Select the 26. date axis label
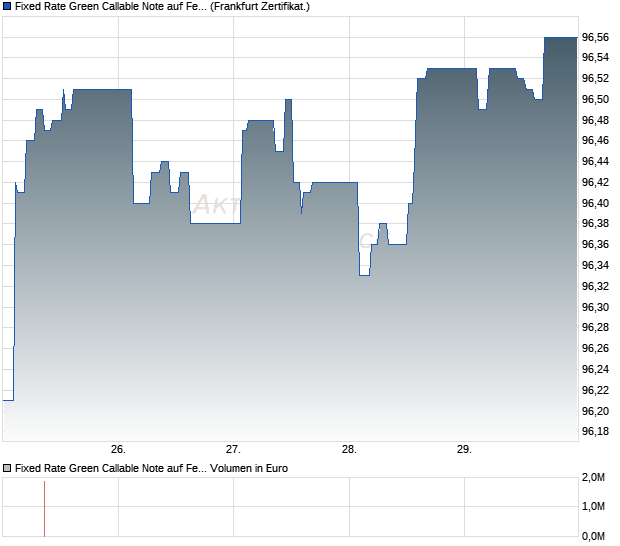This screenshot has width=620, height=546. [x=118, y=450]
